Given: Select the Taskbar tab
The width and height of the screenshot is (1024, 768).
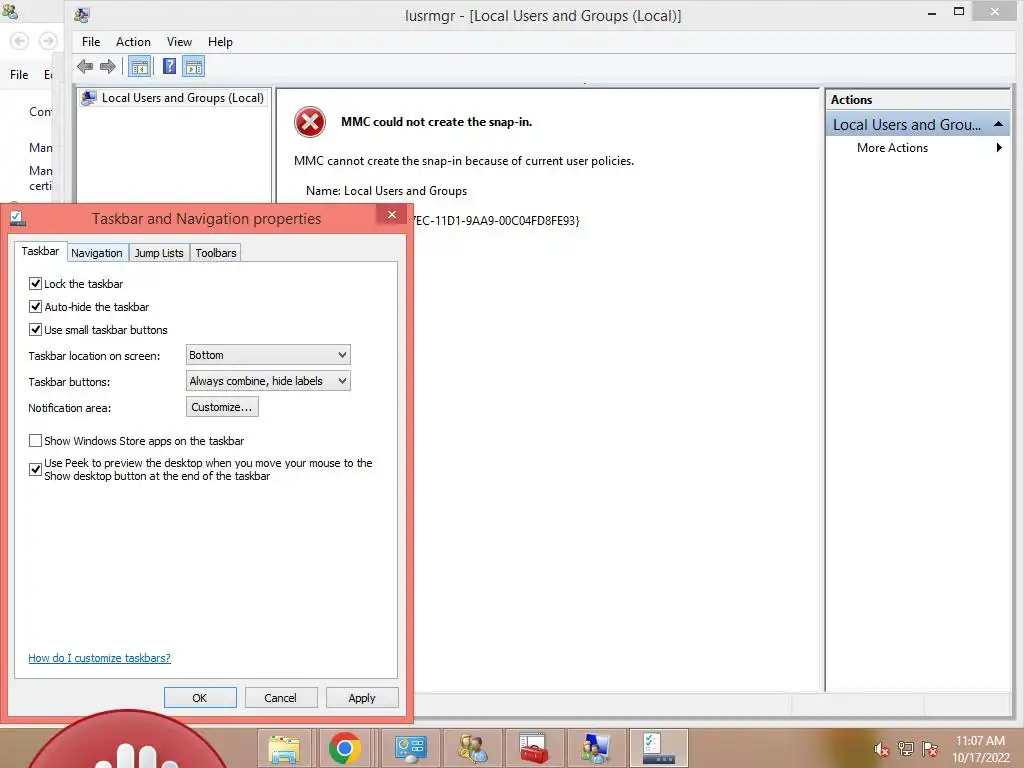Looking at the screenshot, I should (40, 251).
